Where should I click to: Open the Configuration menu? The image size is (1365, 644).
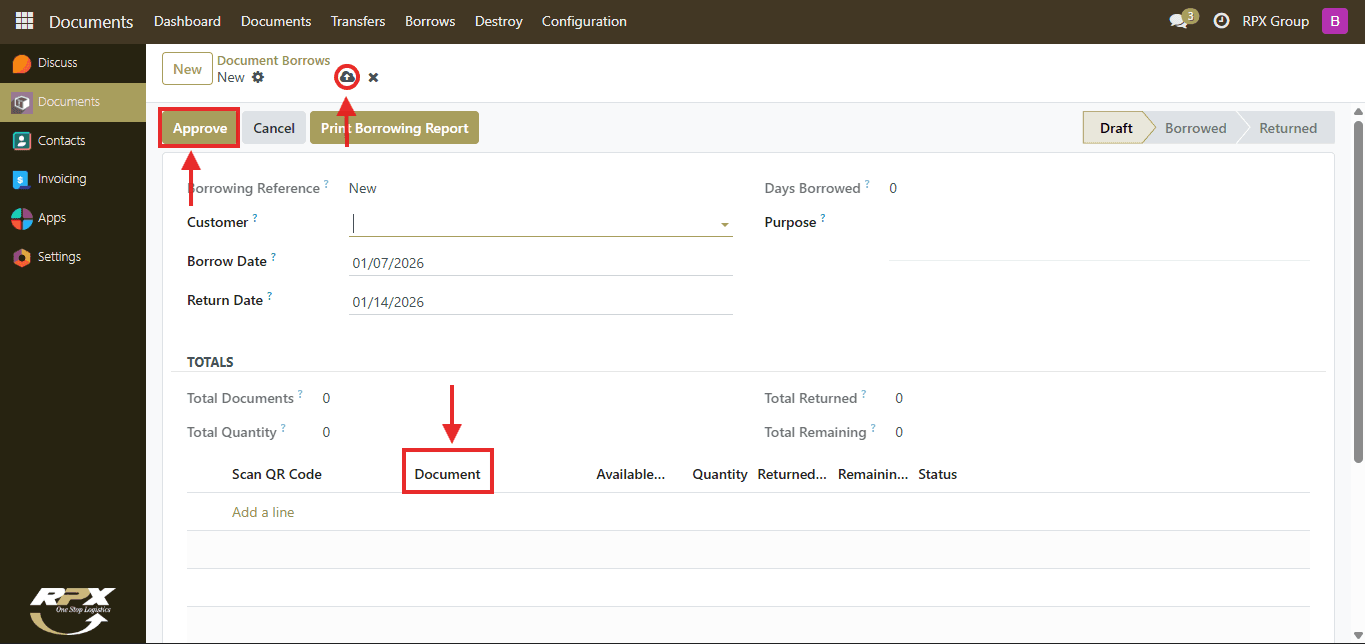(584, 21)
